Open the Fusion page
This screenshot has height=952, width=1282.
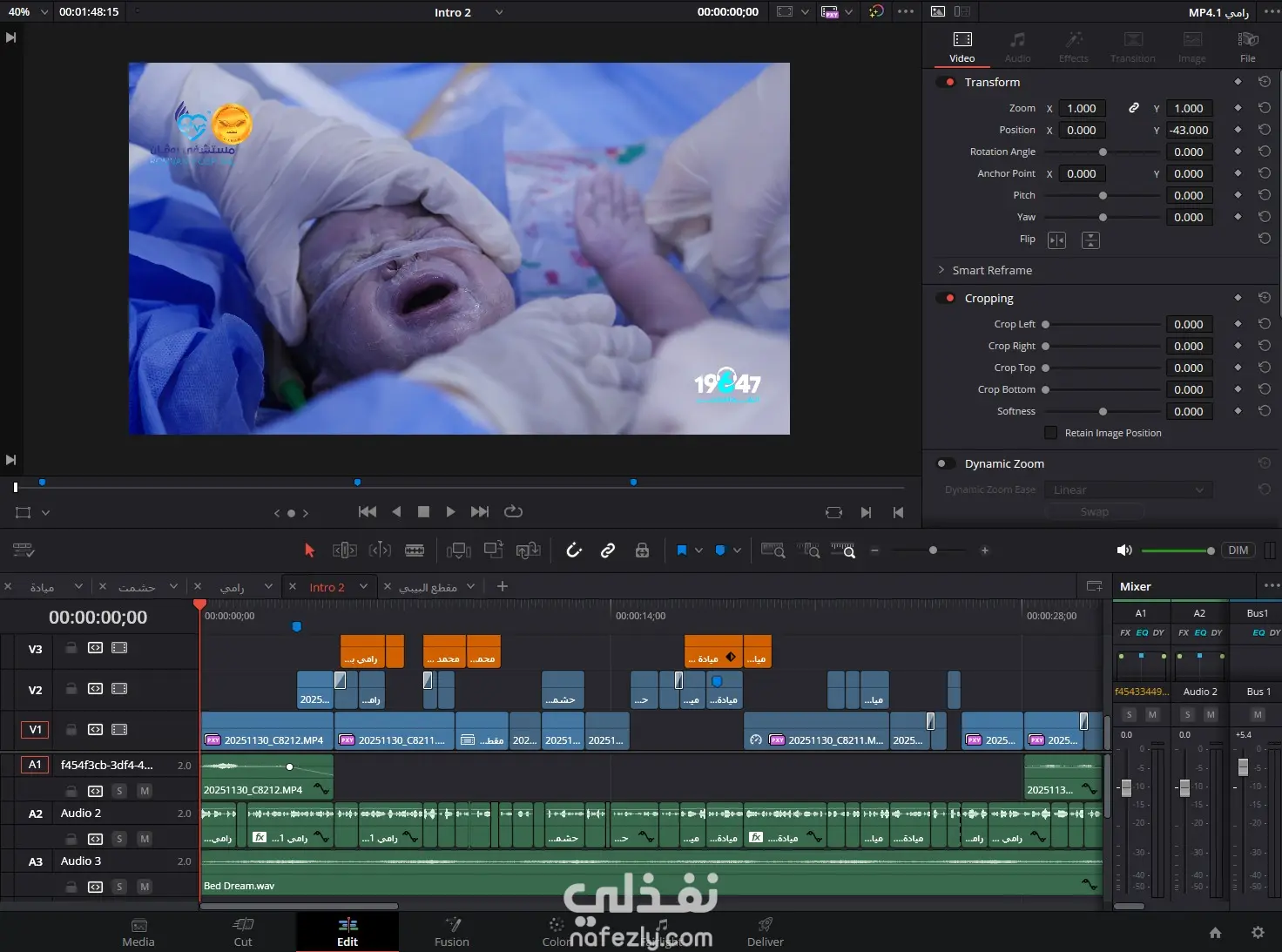[452, 932]
